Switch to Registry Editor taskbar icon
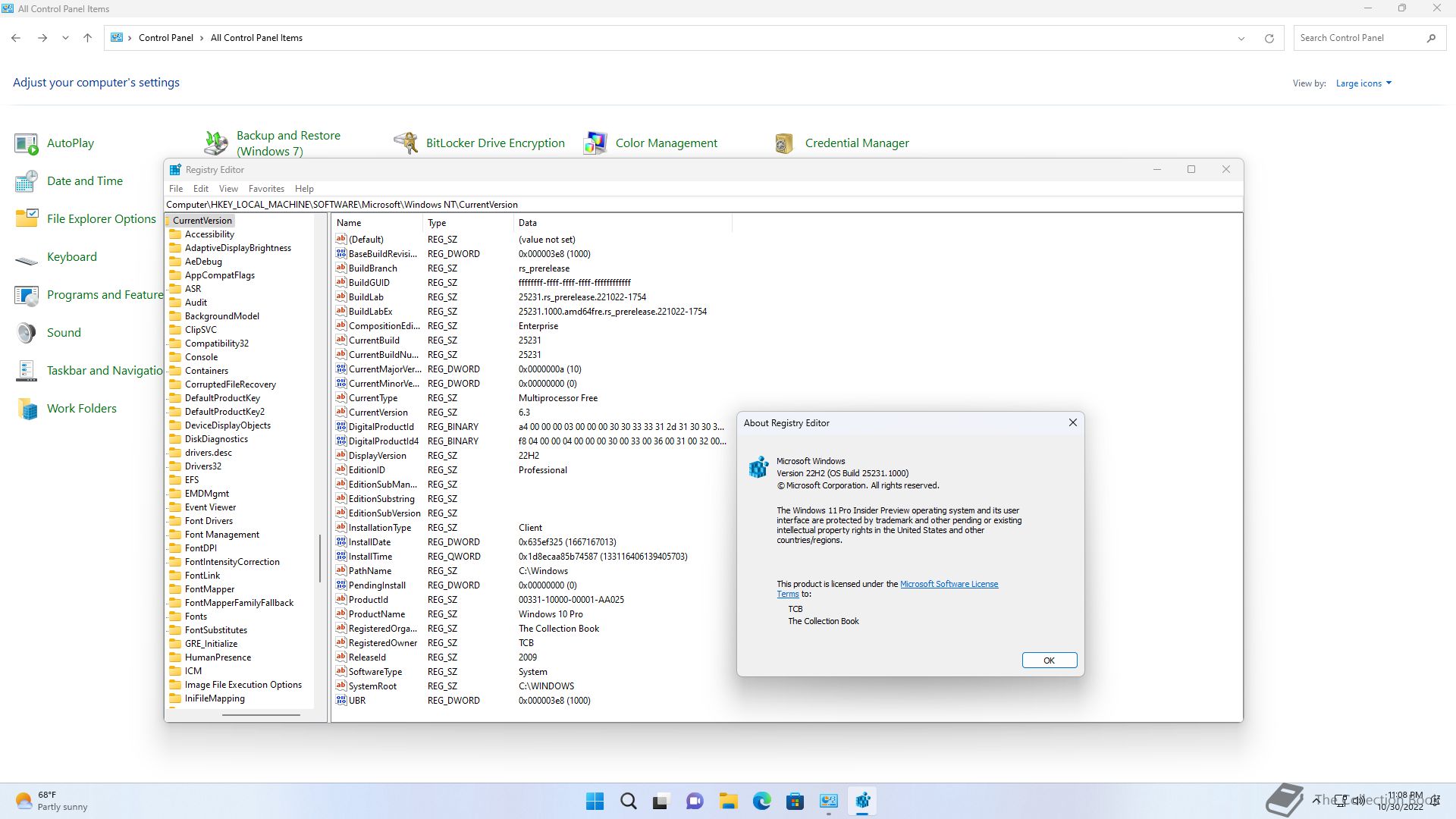The width and height of the screenshot is (1456, 819). pos(862,801)
